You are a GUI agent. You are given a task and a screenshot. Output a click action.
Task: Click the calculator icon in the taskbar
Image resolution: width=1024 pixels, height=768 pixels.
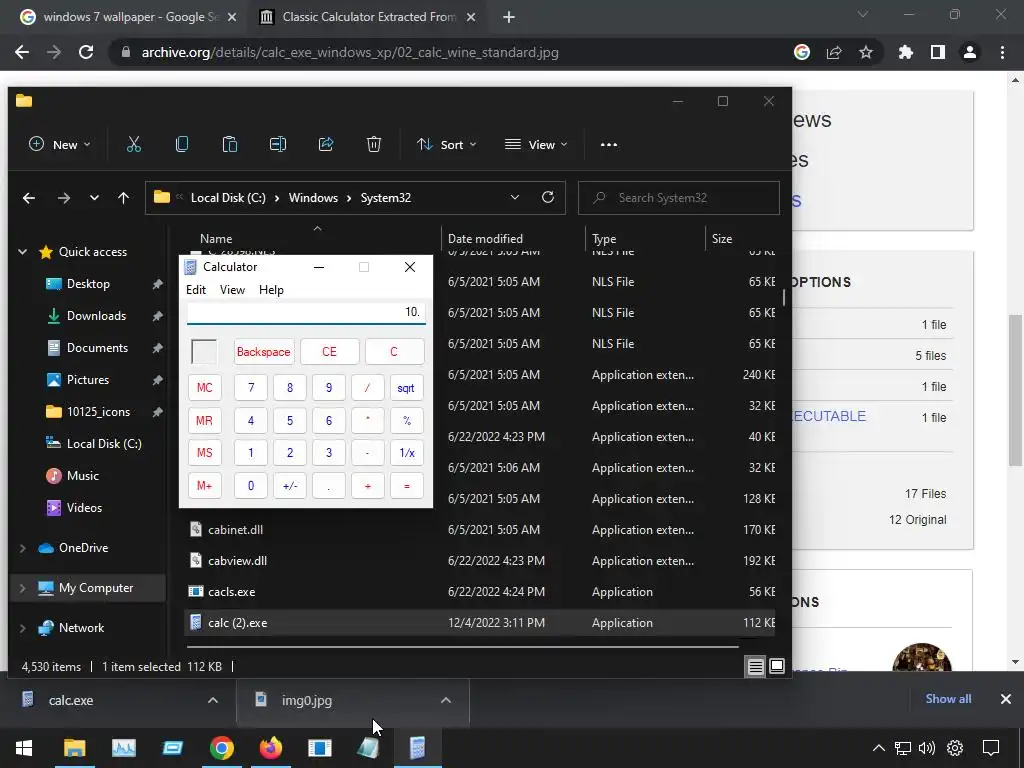[x=417, y=748]
